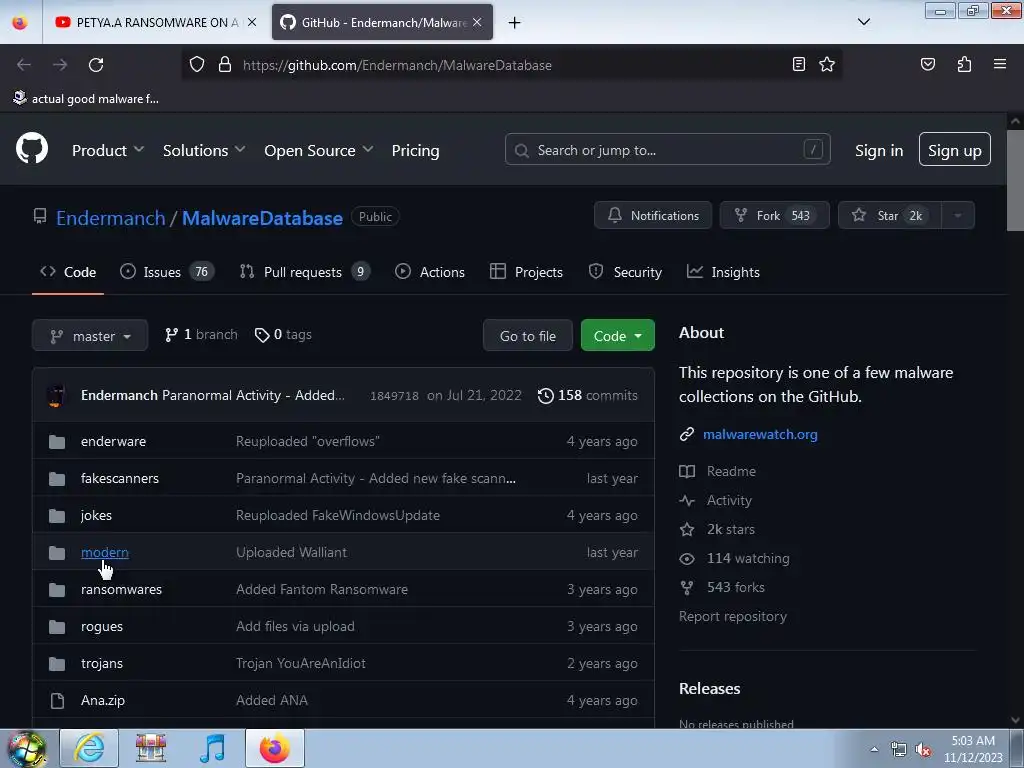
Task: Click the Go to file button
Action: (x=528, y=336)
